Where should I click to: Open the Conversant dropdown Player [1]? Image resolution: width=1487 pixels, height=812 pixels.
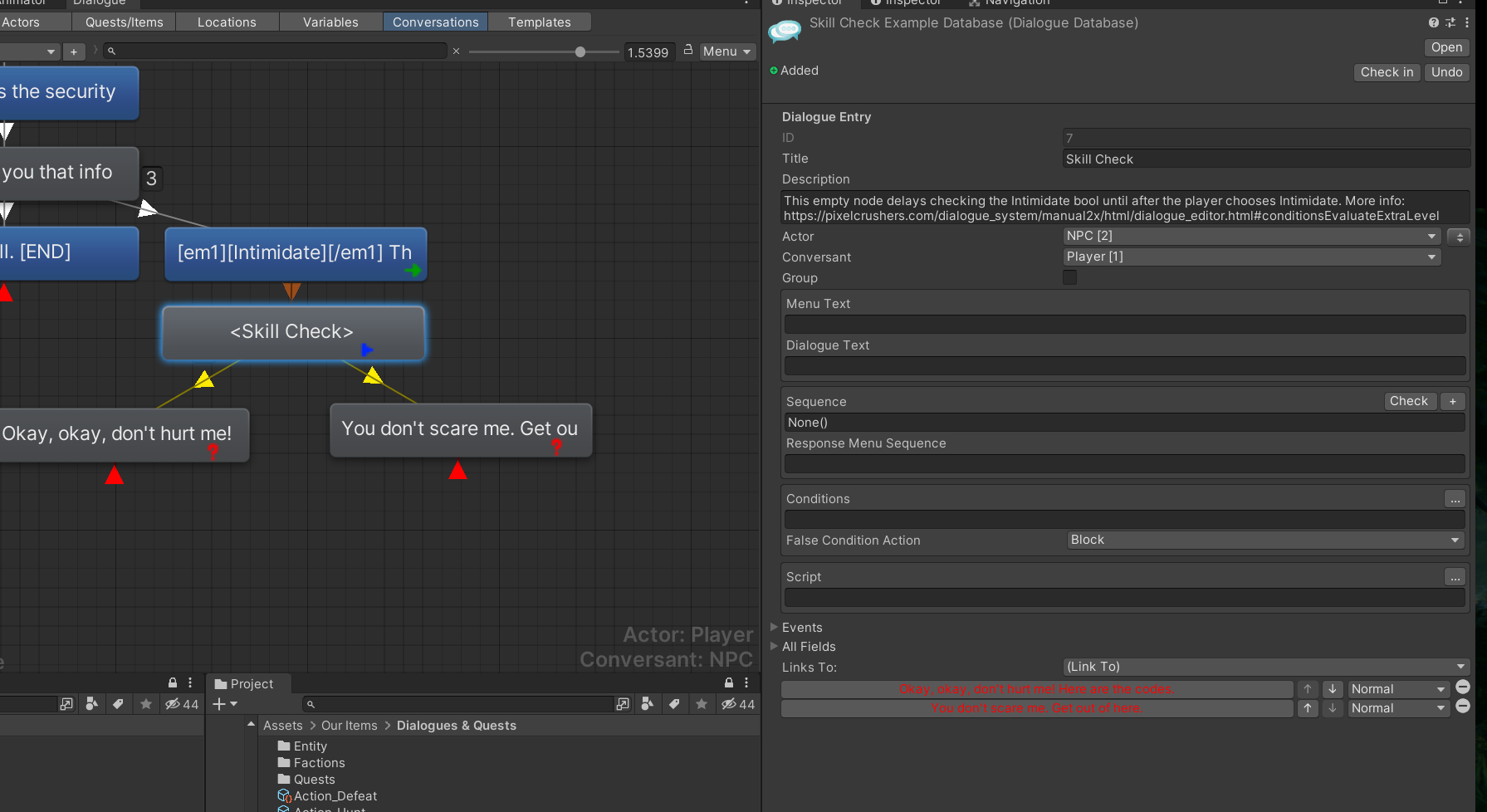(1251, 257)
